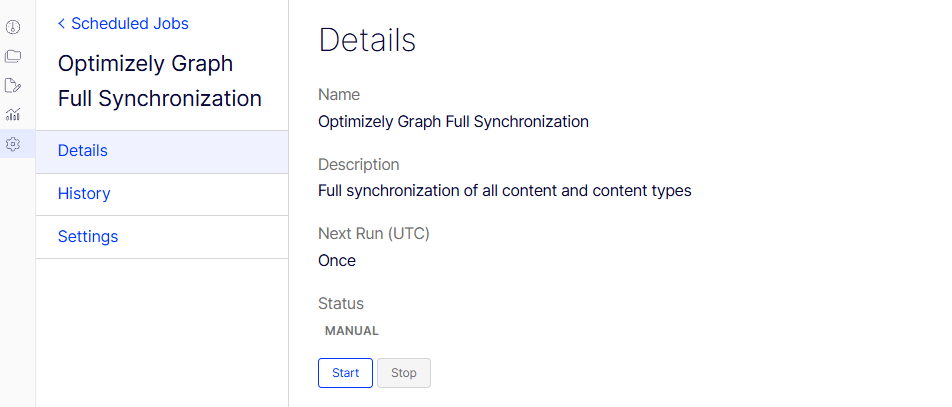This screenshot has height=407, width=952.
Task: Open the document edit pencil icon
Action: coord(13,85)
